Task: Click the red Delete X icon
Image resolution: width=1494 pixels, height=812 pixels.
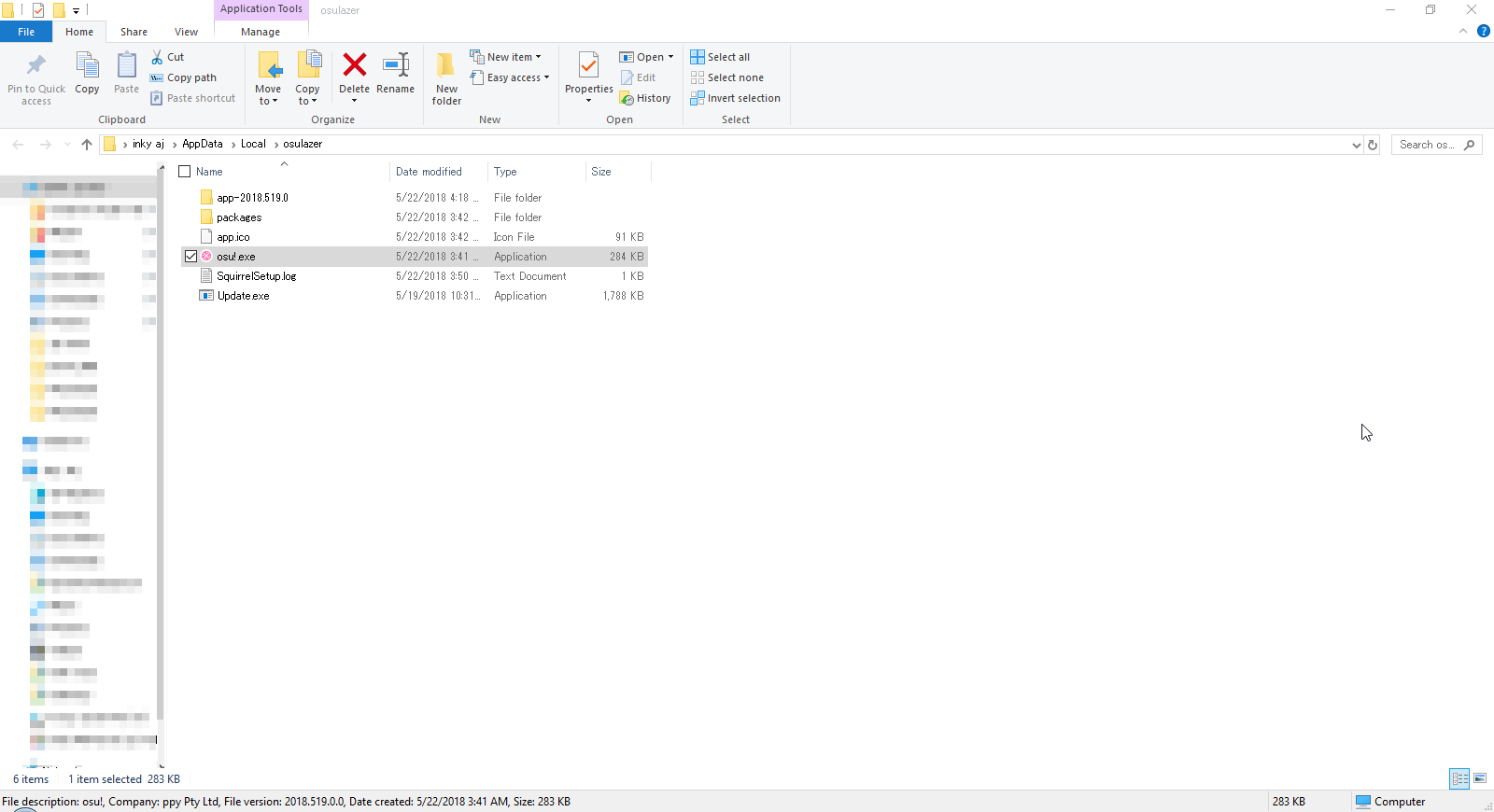Action: [x=355, y=64]
